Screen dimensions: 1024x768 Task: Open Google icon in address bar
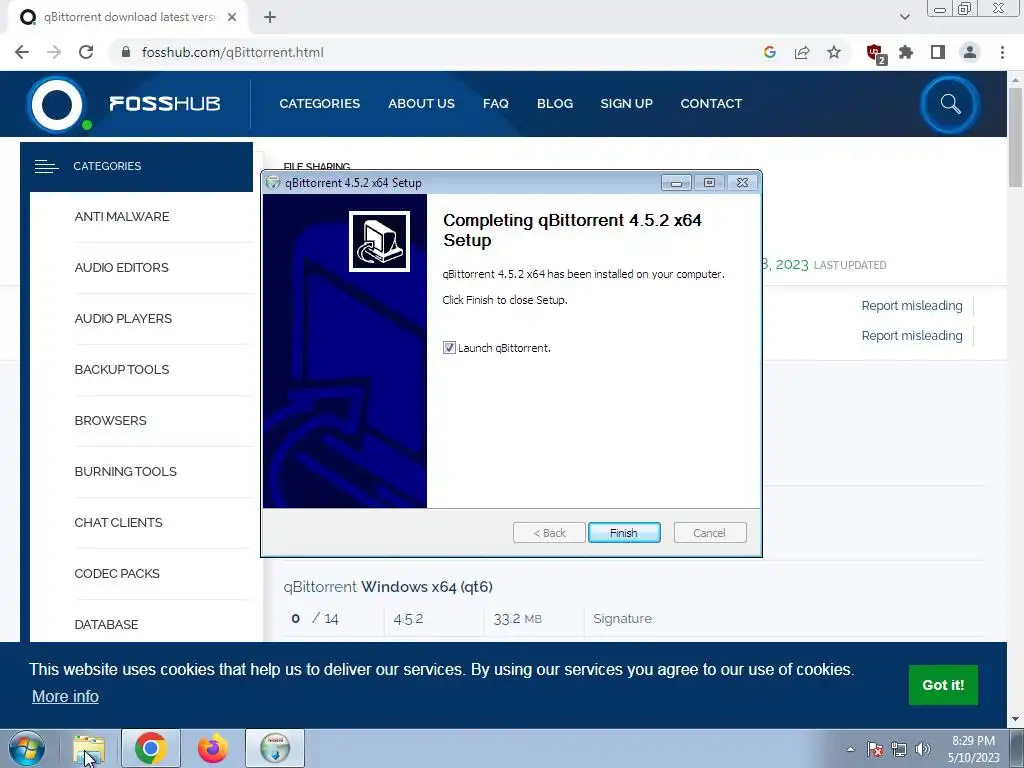click(769, 52)
